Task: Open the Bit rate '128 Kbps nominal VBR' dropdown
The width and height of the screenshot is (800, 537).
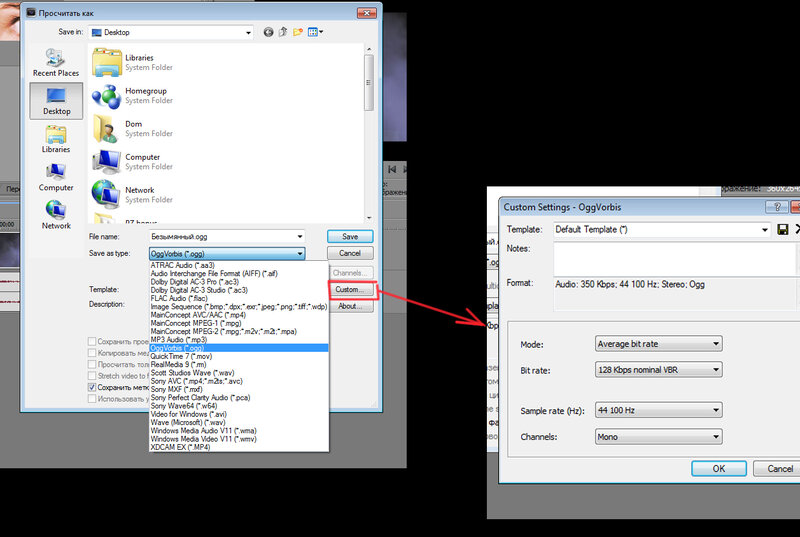Action: pyautogui.click(x=657, y=370)
